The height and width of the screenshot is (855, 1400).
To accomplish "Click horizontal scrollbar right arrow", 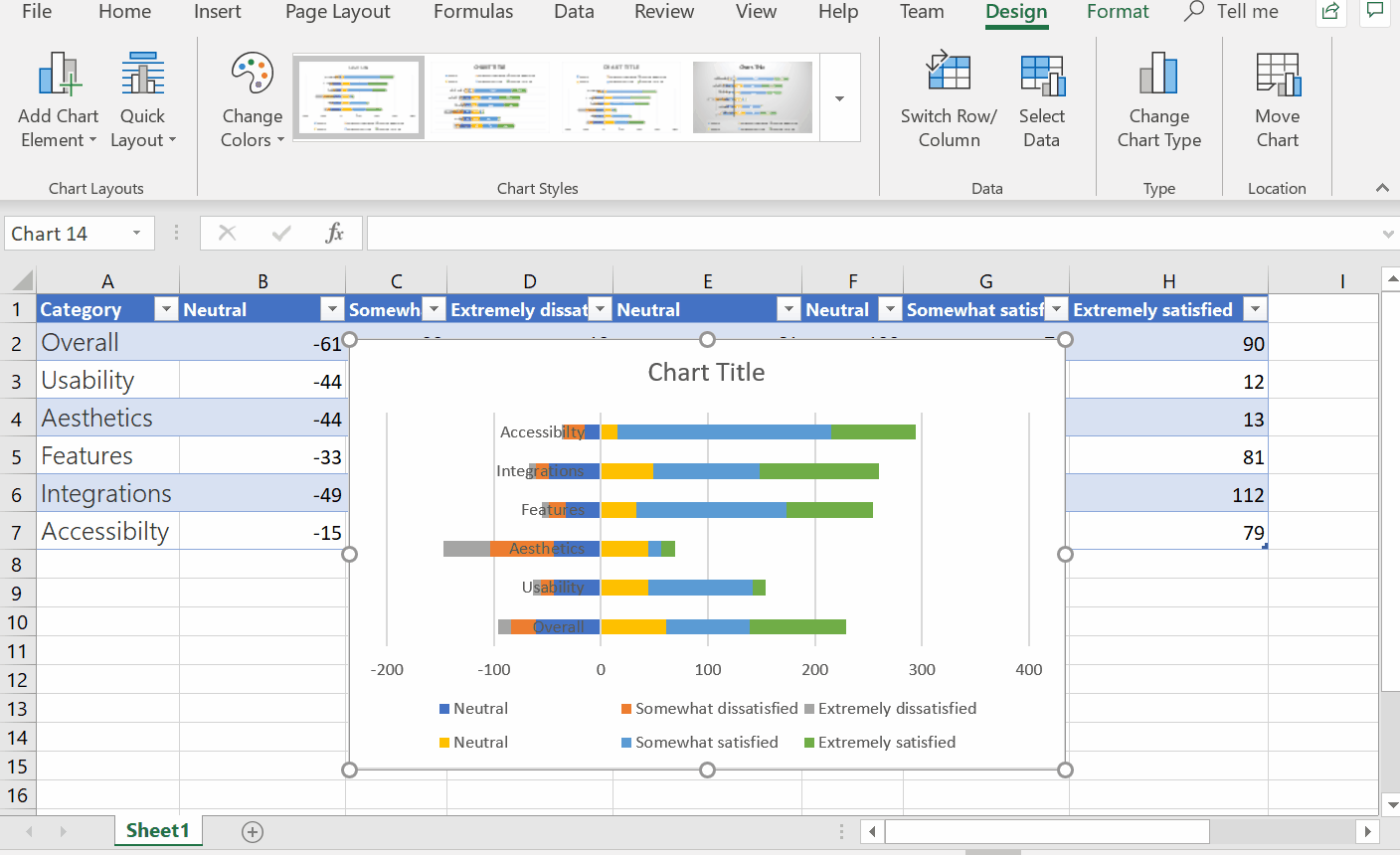I will 1368,831.
